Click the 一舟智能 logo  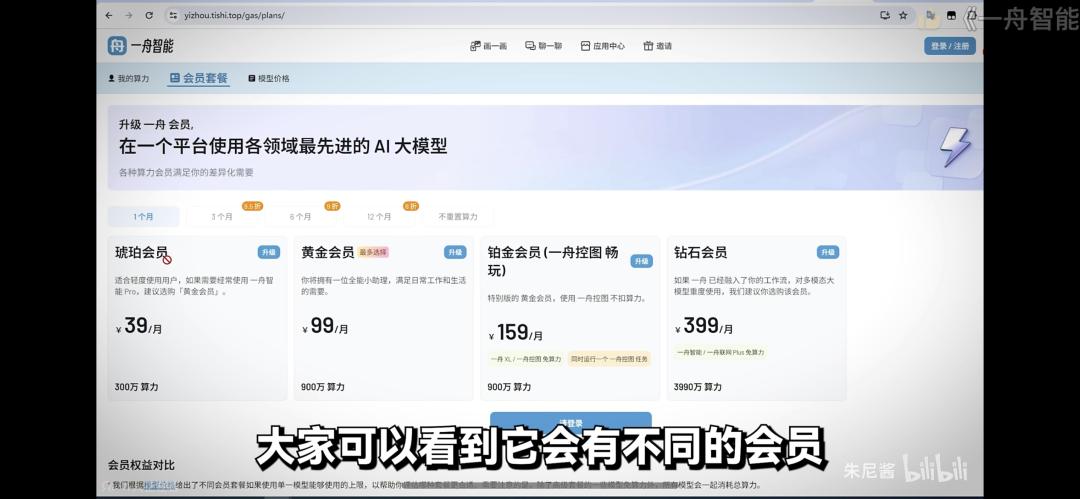click(141, 46)
